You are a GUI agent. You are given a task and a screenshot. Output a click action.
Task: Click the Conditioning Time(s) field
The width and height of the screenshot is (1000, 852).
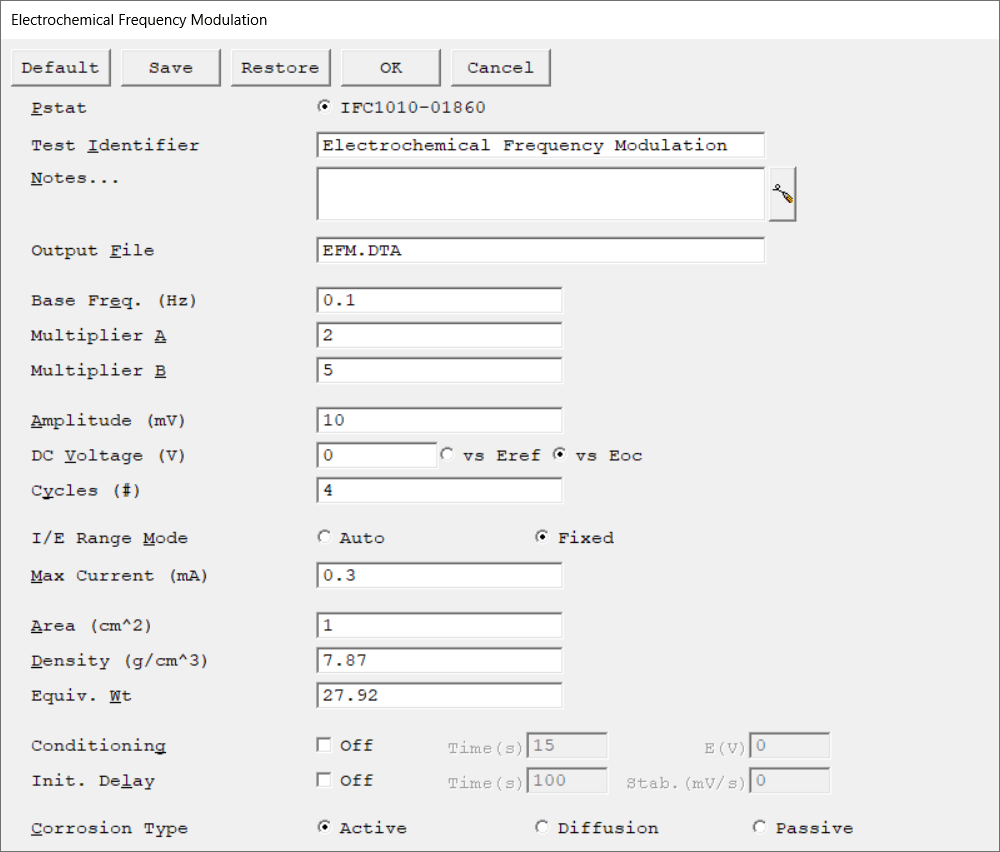pyautogui.click(x=567, y=746)
